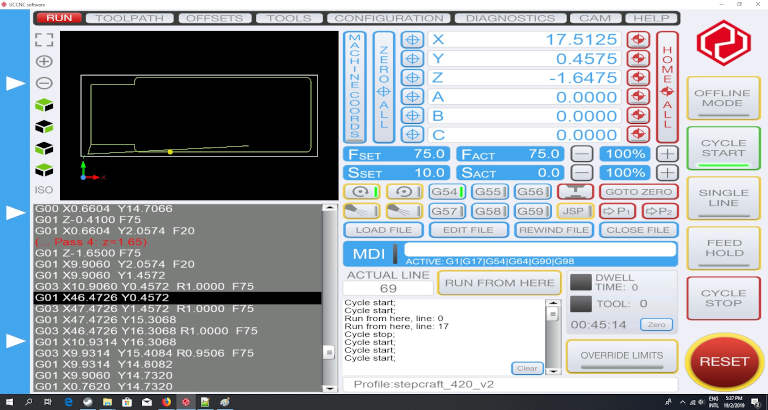Home the B axis using its red icon
Viewport: 768px width, 410px height.
click(x=638, y=116)
